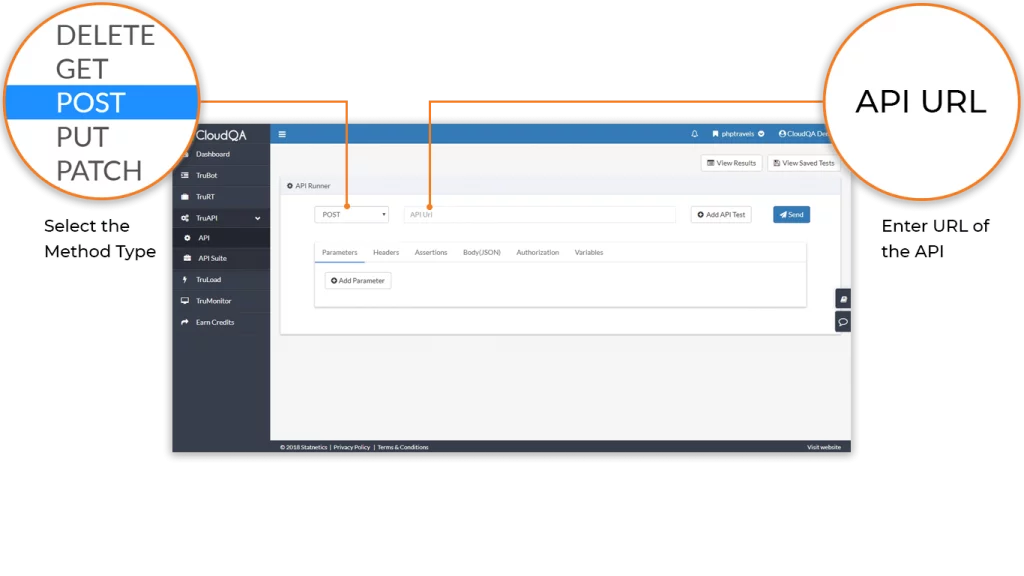Click View Results button
The height and width of the screenshot is (576, 1024).
coord(731,163)
